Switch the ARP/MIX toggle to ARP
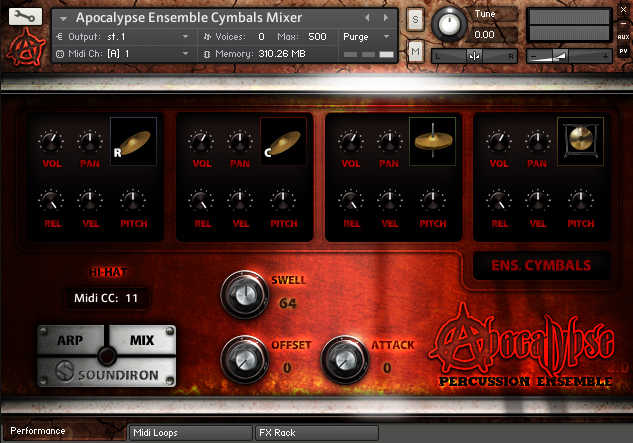This screenshot has width=633, height=443. point(71,340)
